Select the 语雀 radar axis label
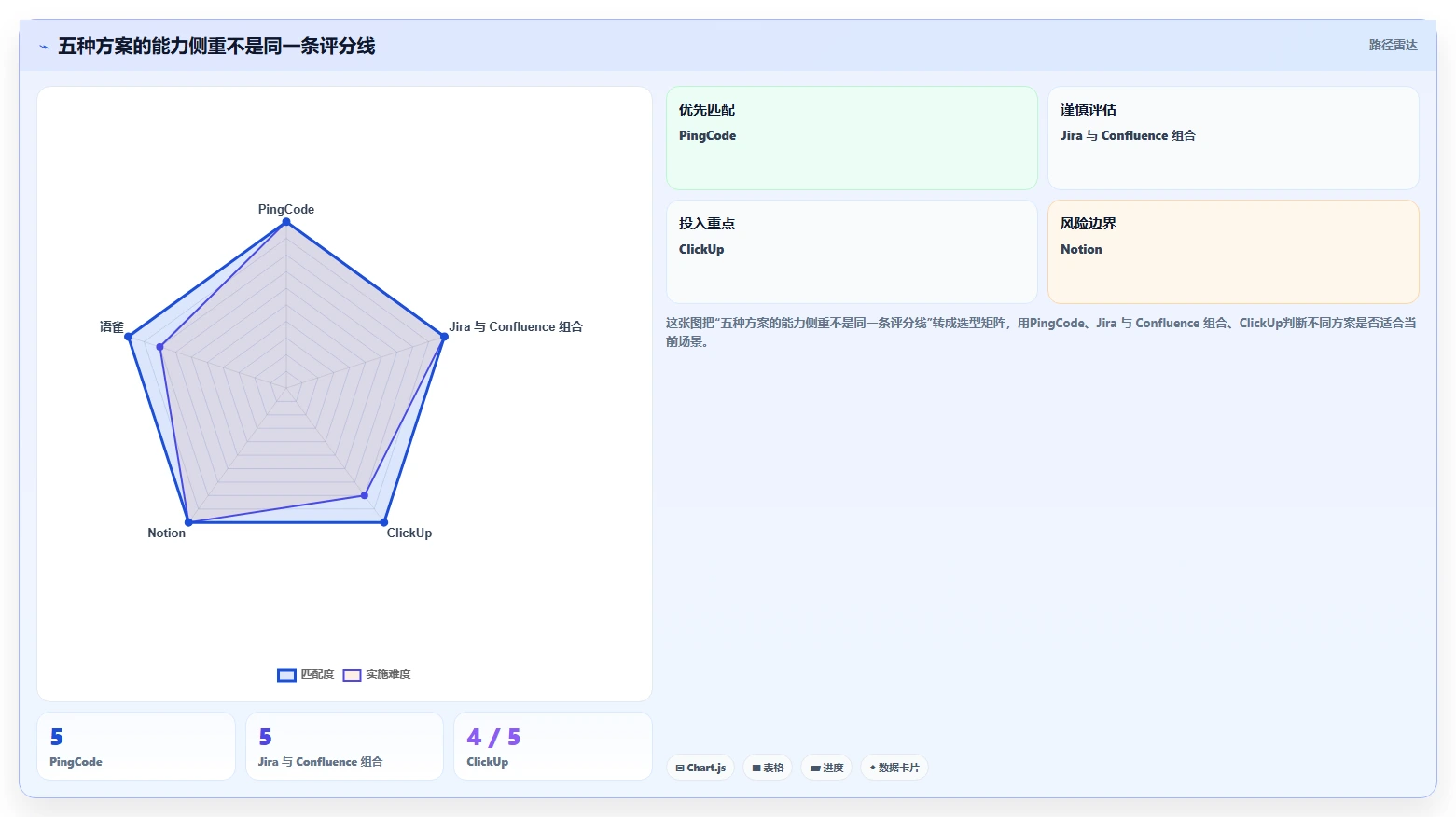 tap(112, 326)
